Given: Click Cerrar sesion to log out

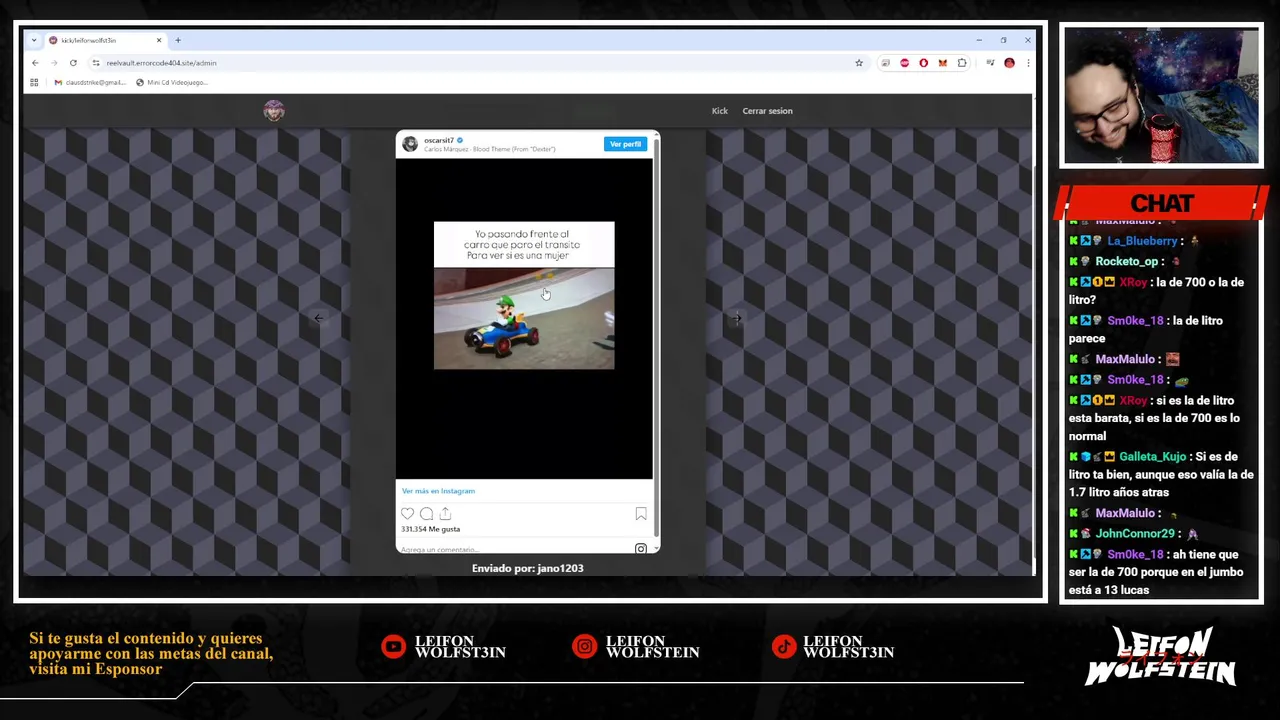Looking at the screenshot, I should click(767, 111).
